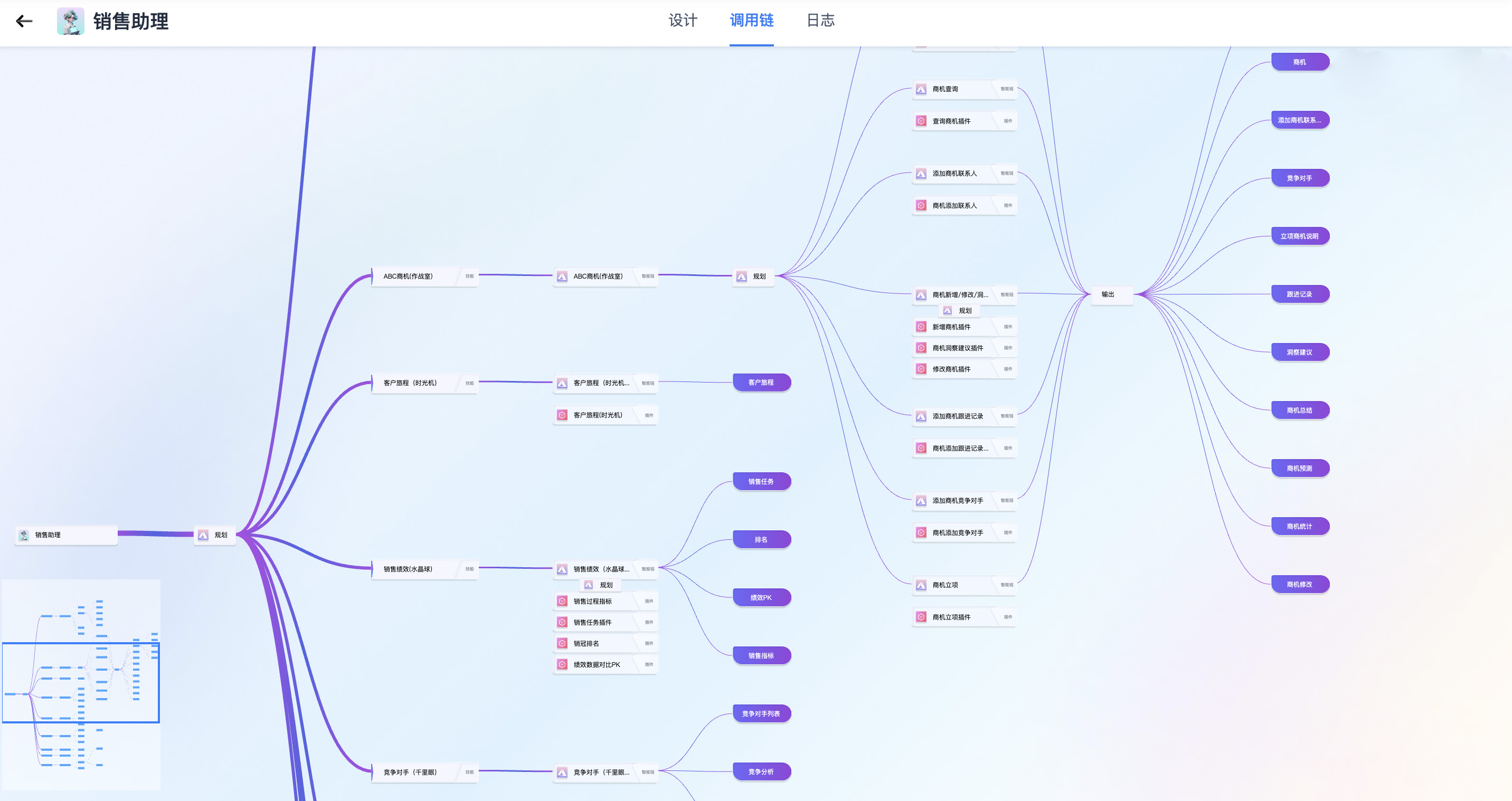This screenshot has height=801, width=1512.
Task: Click the 商机立项 chain node icon
Action: (x=921, y=585)
